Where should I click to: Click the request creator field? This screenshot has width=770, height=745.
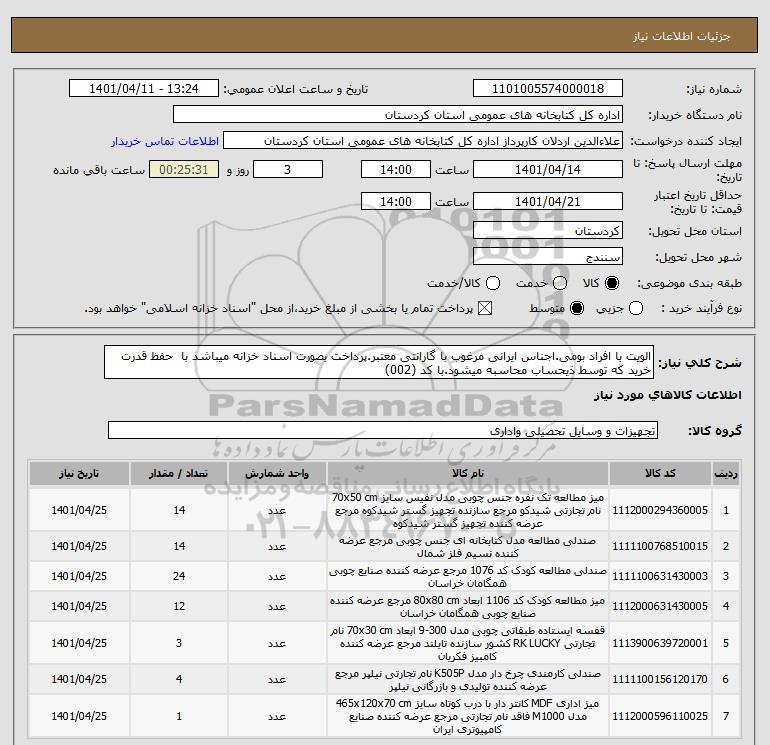(x=423, y=141)
